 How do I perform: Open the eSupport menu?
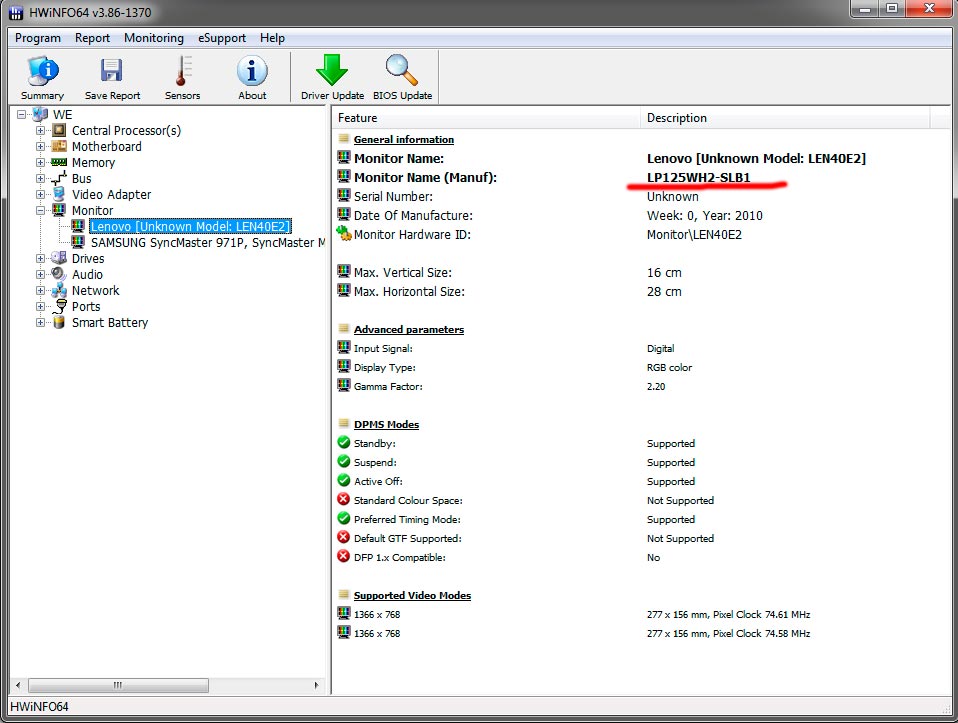222,38
